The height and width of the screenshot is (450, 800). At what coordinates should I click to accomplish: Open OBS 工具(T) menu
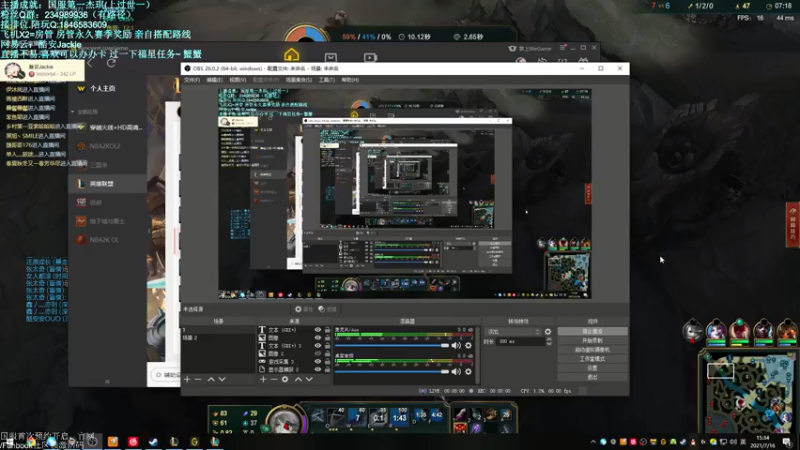[x=327, y=80]
